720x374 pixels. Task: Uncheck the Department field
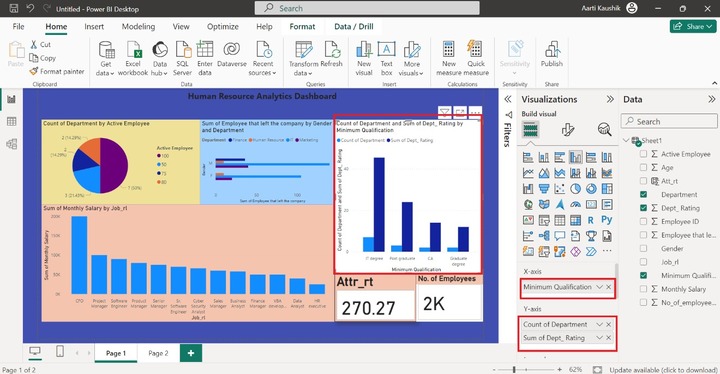click(x=643, y=194)
